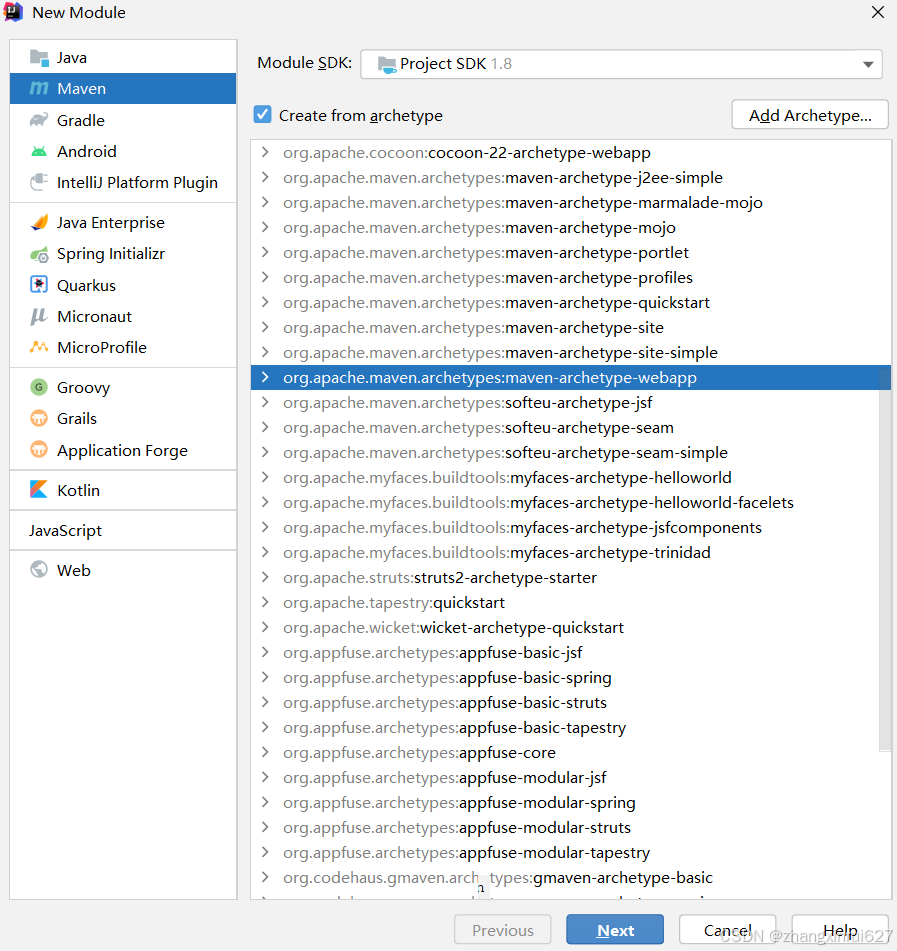
Task: Select softeu-archetype-seam row
Action: coord(571,428)
